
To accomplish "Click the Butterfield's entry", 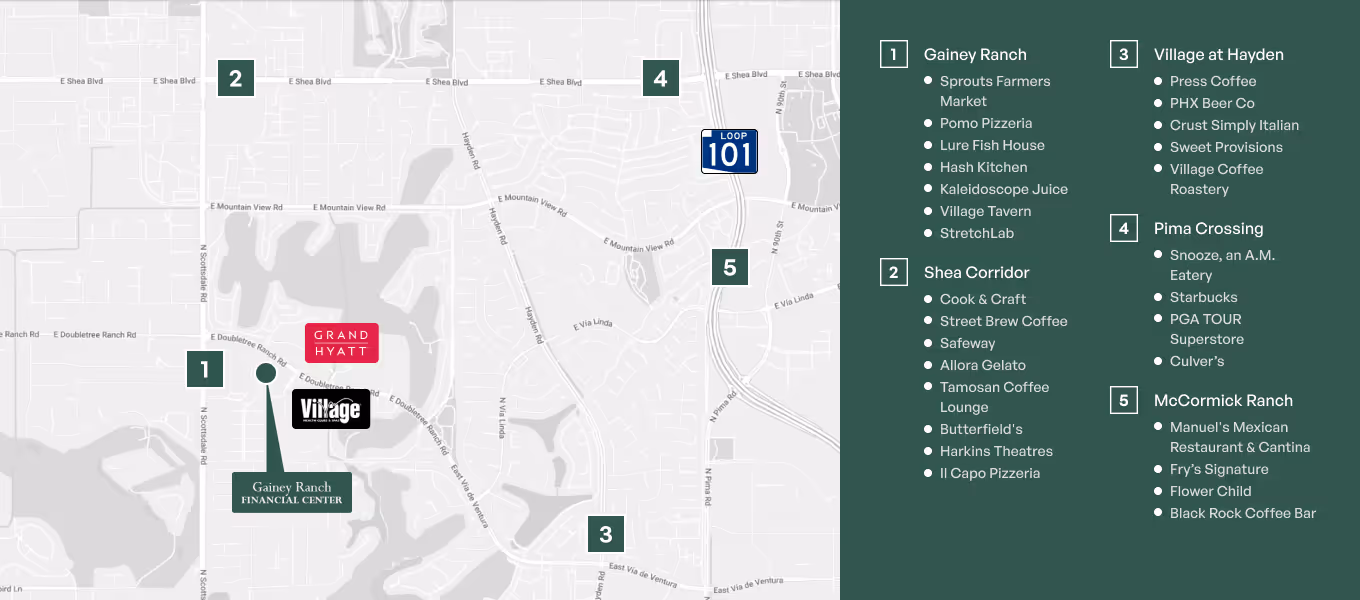I will tap(981, 429).
